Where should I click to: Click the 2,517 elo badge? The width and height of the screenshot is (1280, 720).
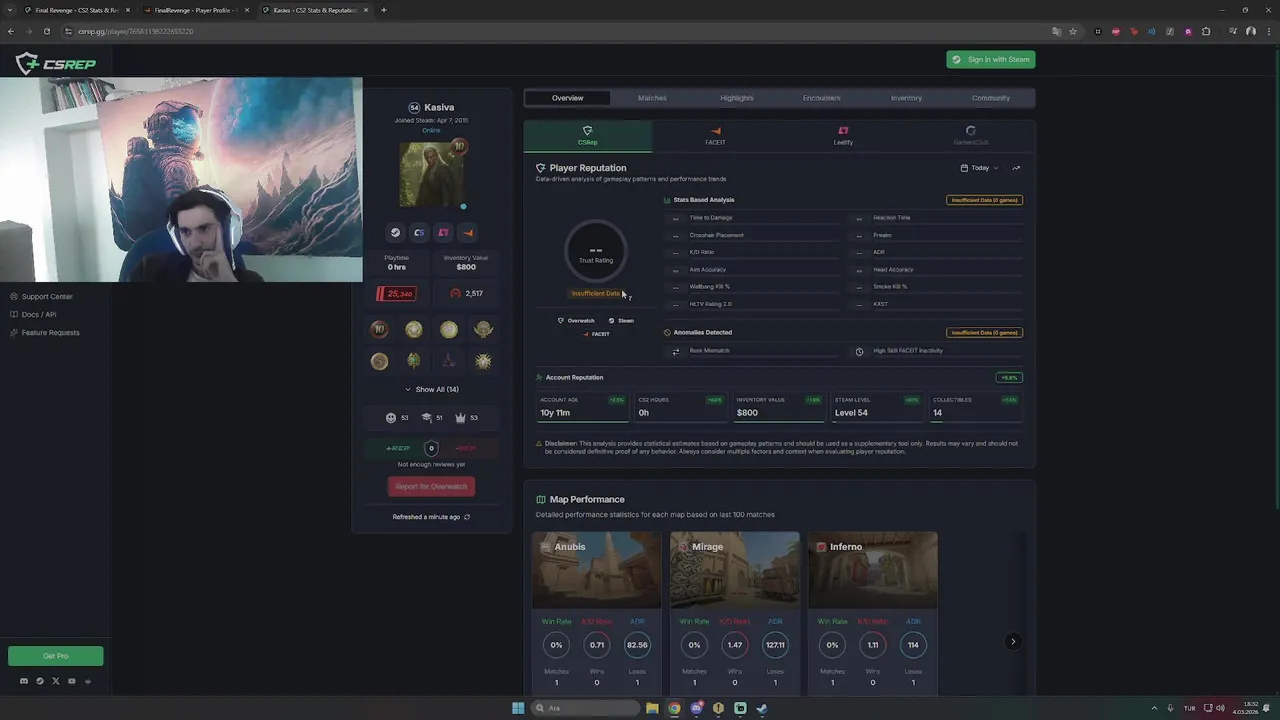coord(467,293)
